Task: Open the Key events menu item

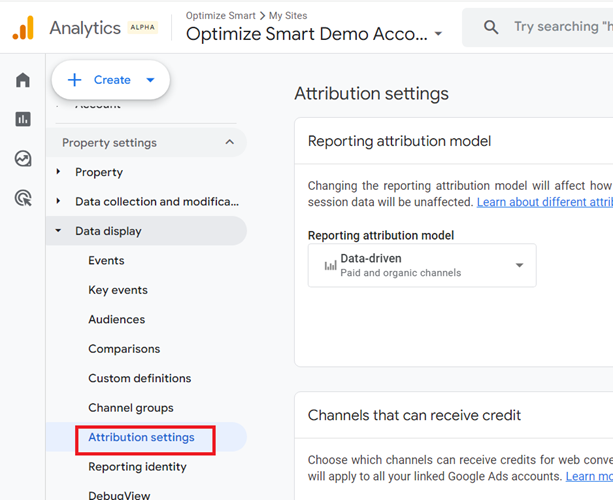Action: click(118, 290)
